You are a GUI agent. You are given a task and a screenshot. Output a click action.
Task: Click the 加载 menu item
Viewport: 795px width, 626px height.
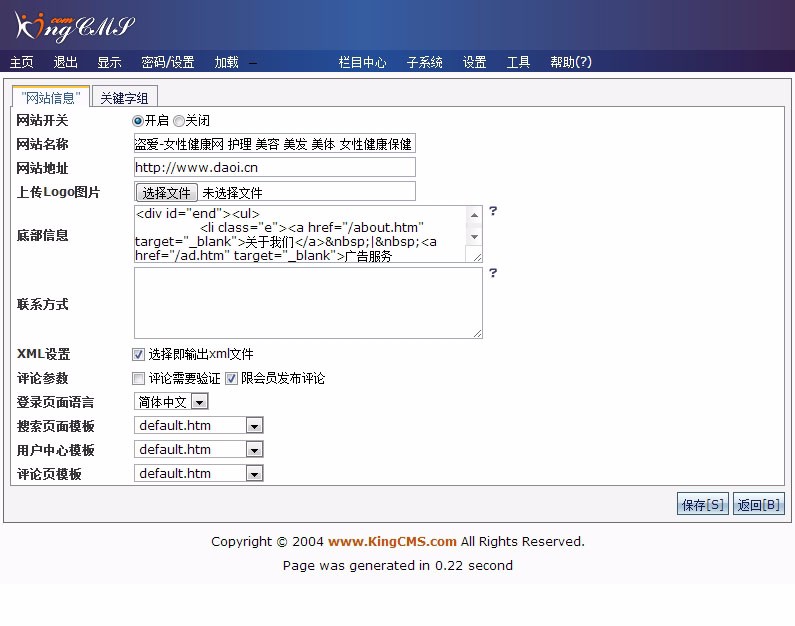(226, 62)
